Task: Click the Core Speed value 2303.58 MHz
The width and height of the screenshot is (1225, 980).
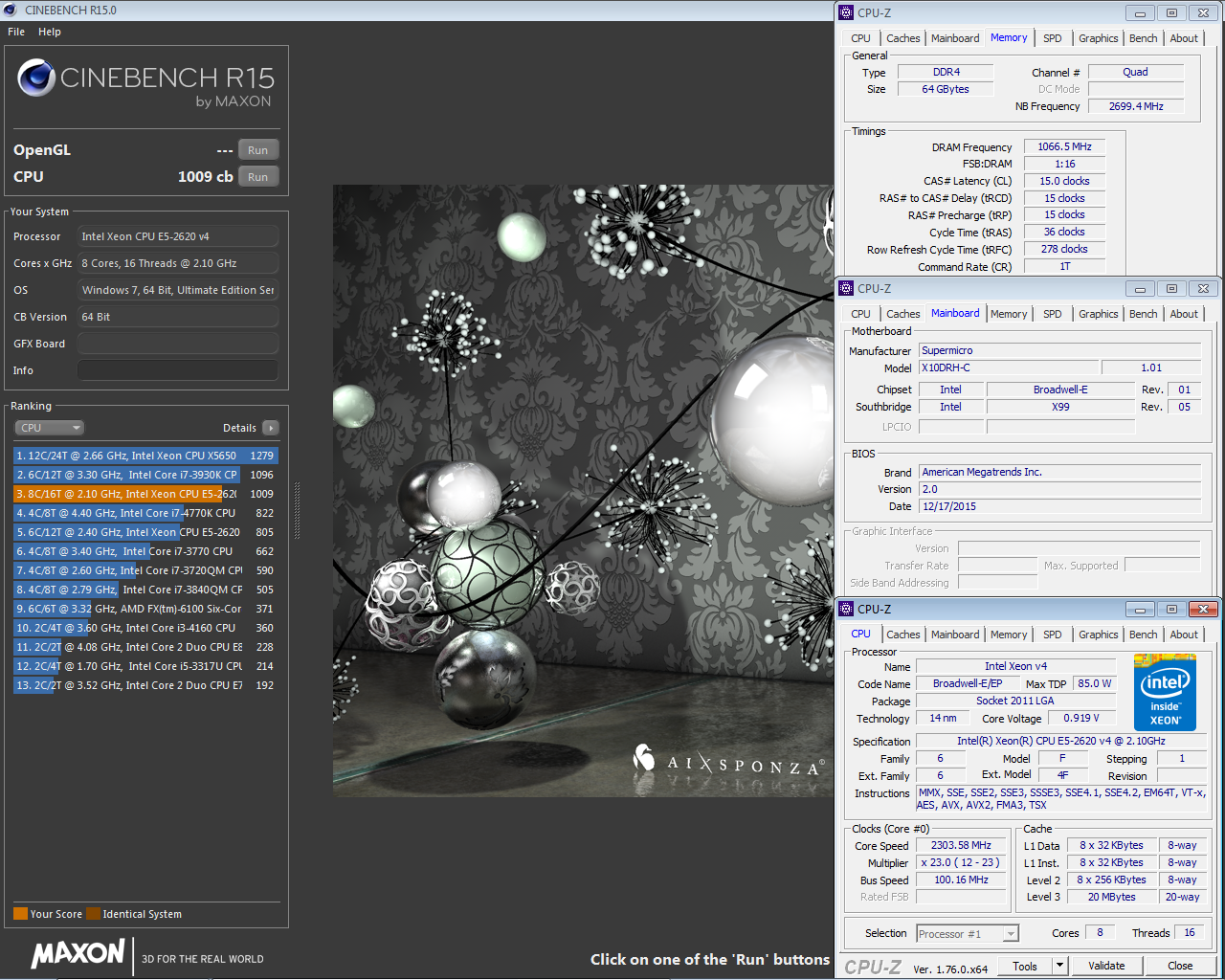Action: coord(961,845)
